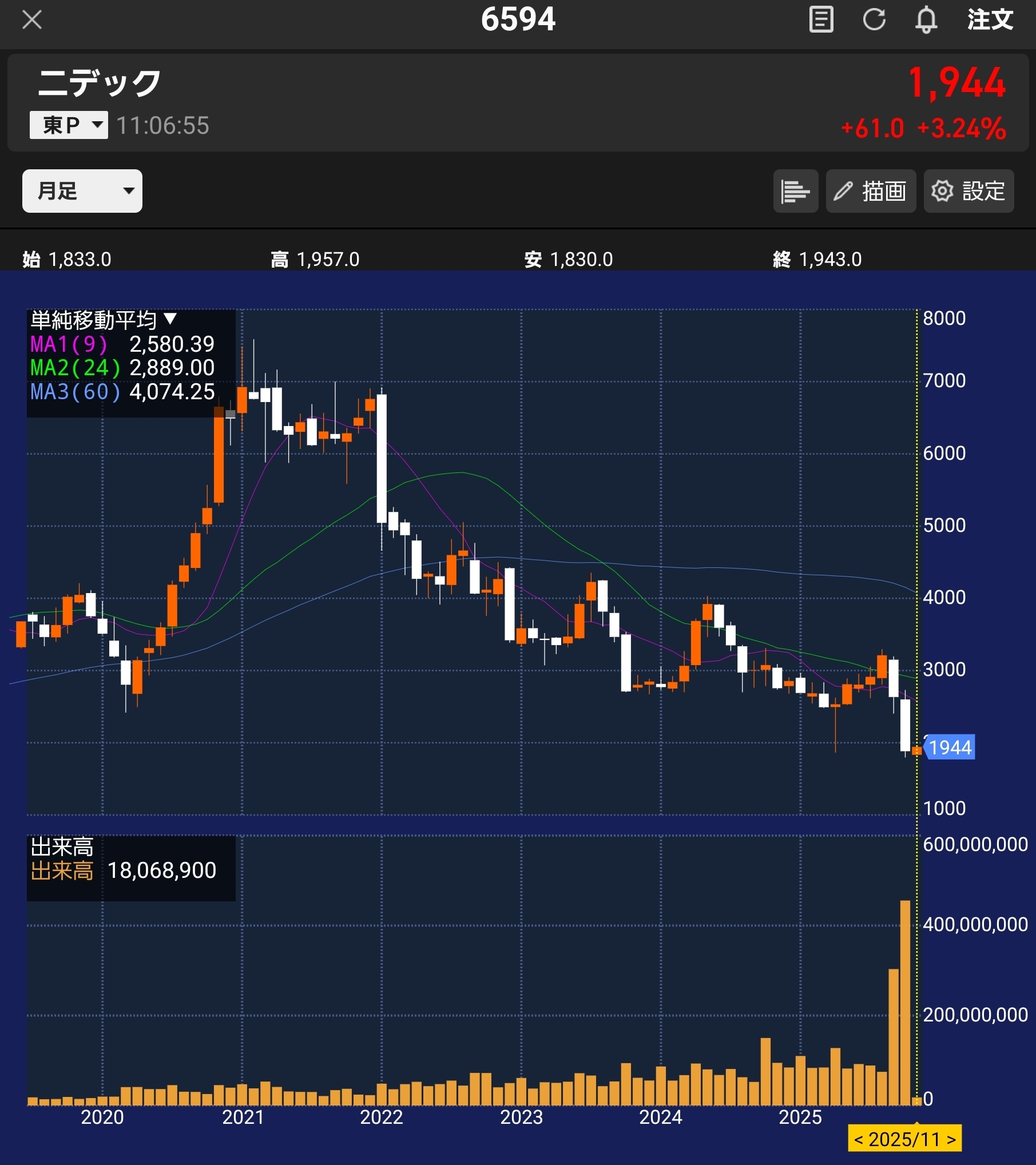
Task: Expand the 単純移動平均 indicator selector
Action: (103, 320)
